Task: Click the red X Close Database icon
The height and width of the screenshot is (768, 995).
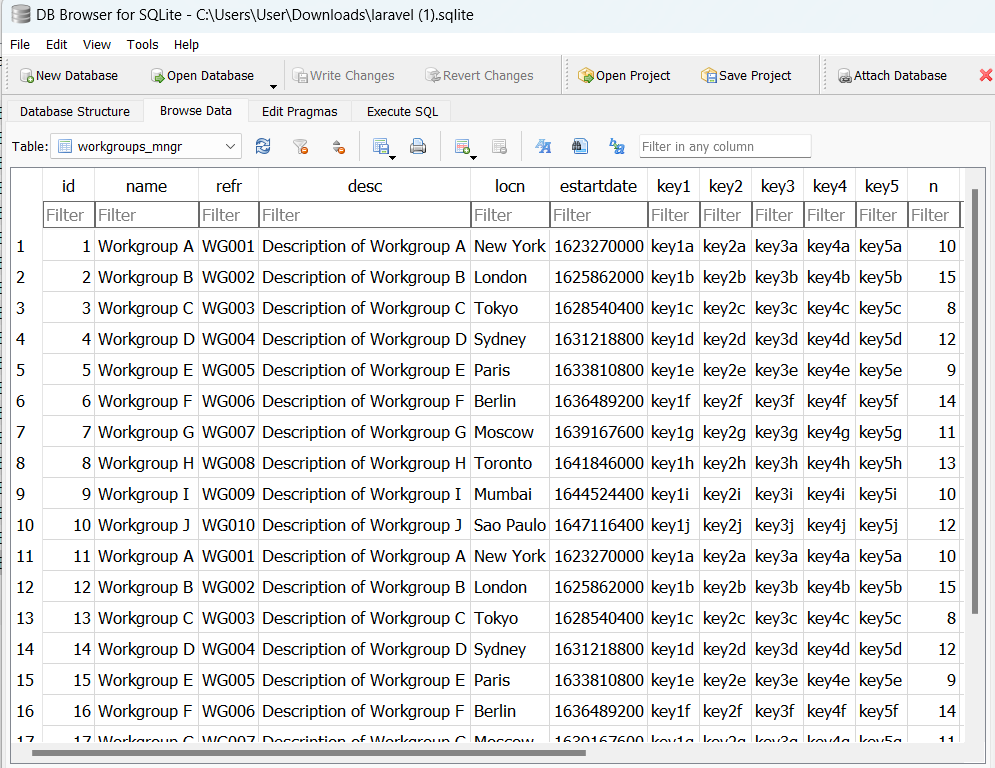Action: pos(985,76)
